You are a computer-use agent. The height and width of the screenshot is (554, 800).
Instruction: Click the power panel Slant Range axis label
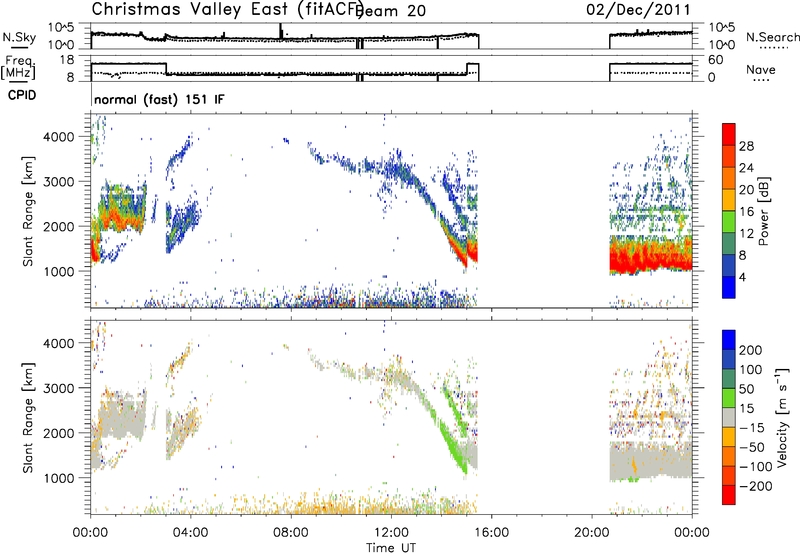coord(28,211)
